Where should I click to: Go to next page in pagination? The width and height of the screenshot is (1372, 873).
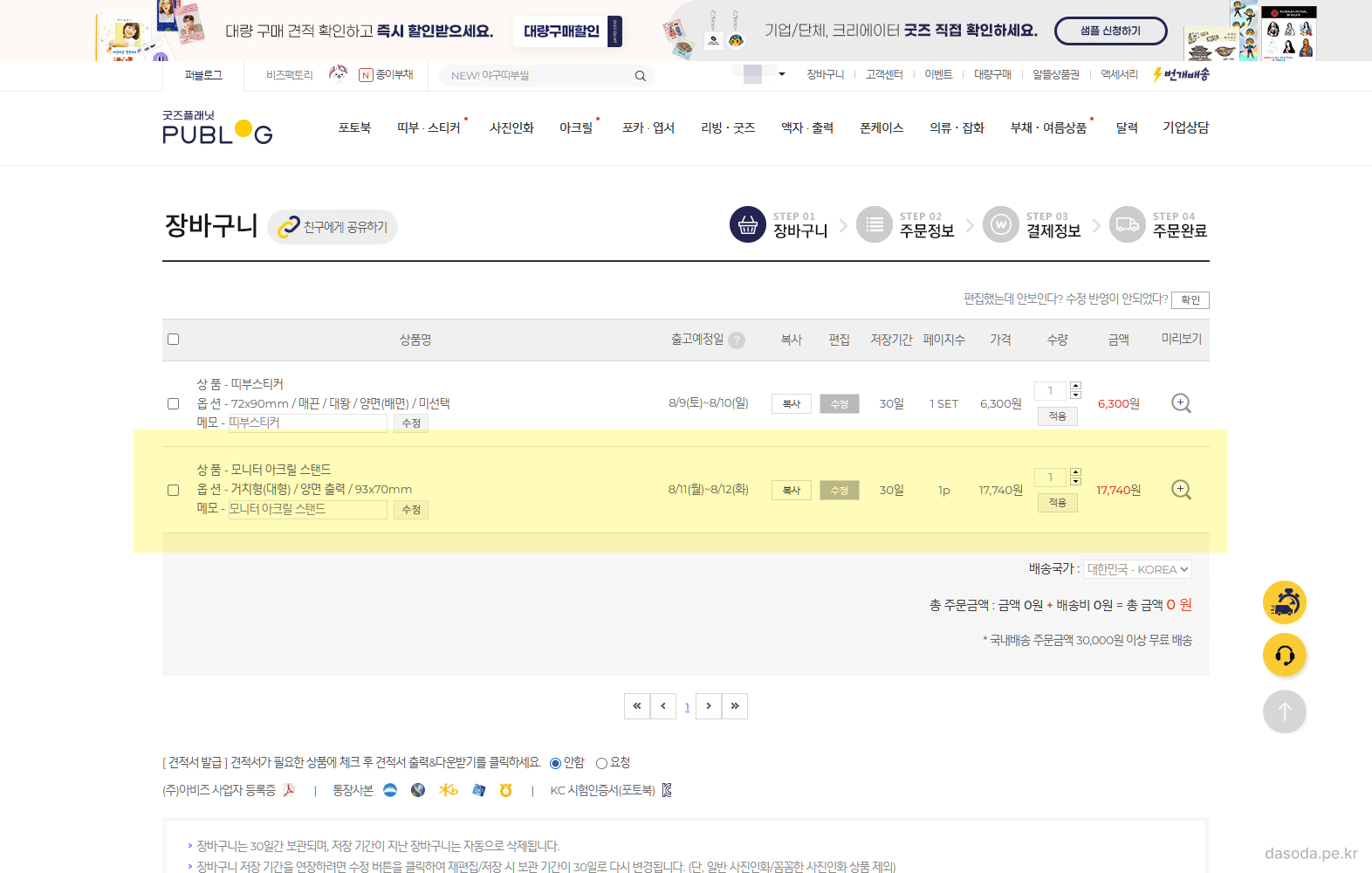point(709,705)
